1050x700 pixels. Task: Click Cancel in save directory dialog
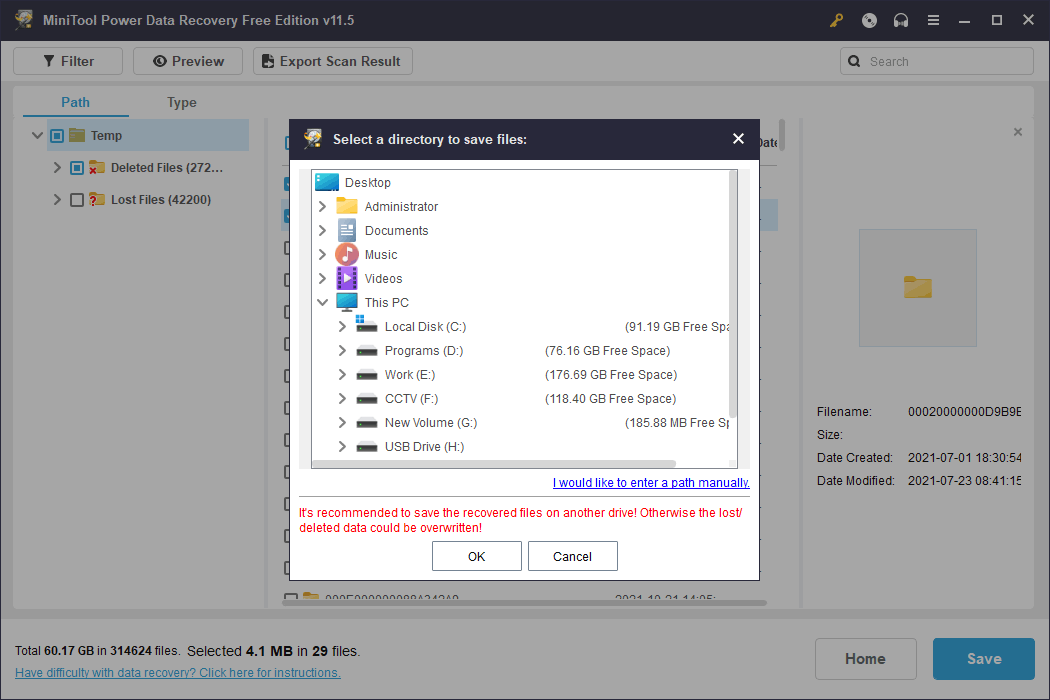coord(573,557)
